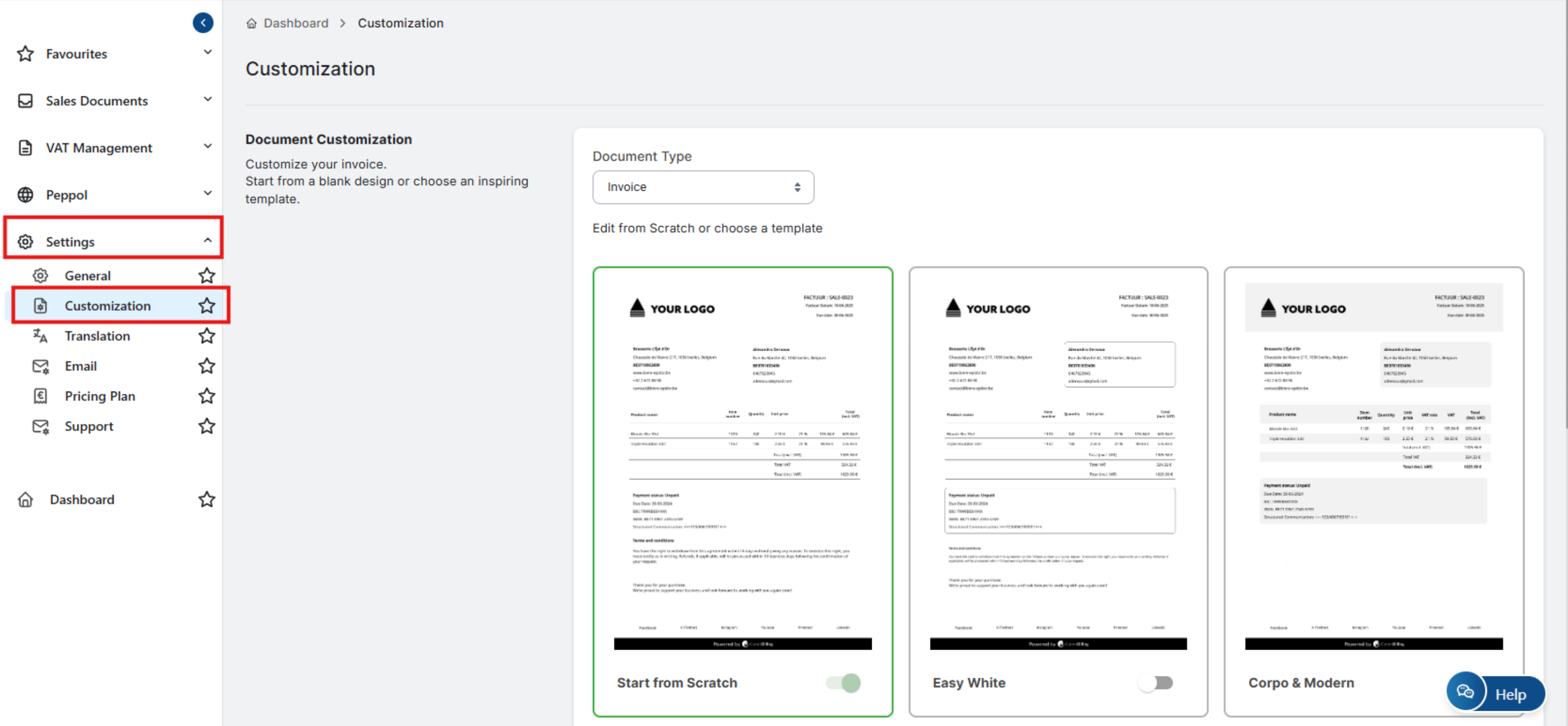Star the Translation menu entry
The width and height of the screenshot is (1568, 726).
206,336
